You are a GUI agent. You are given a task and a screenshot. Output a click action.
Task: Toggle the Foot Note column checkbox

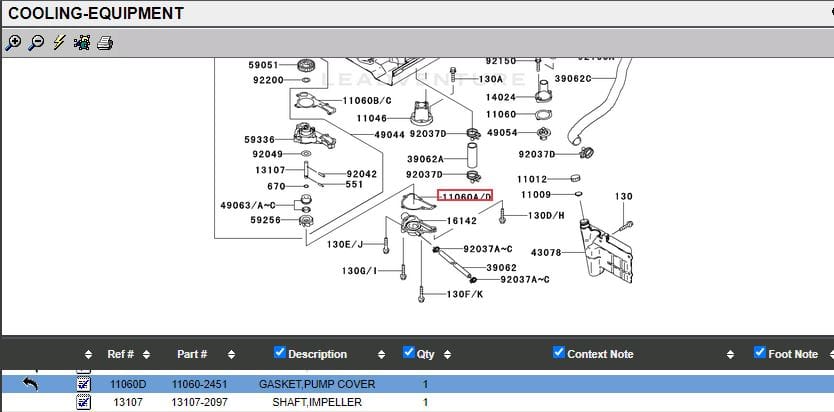point(760,353)
